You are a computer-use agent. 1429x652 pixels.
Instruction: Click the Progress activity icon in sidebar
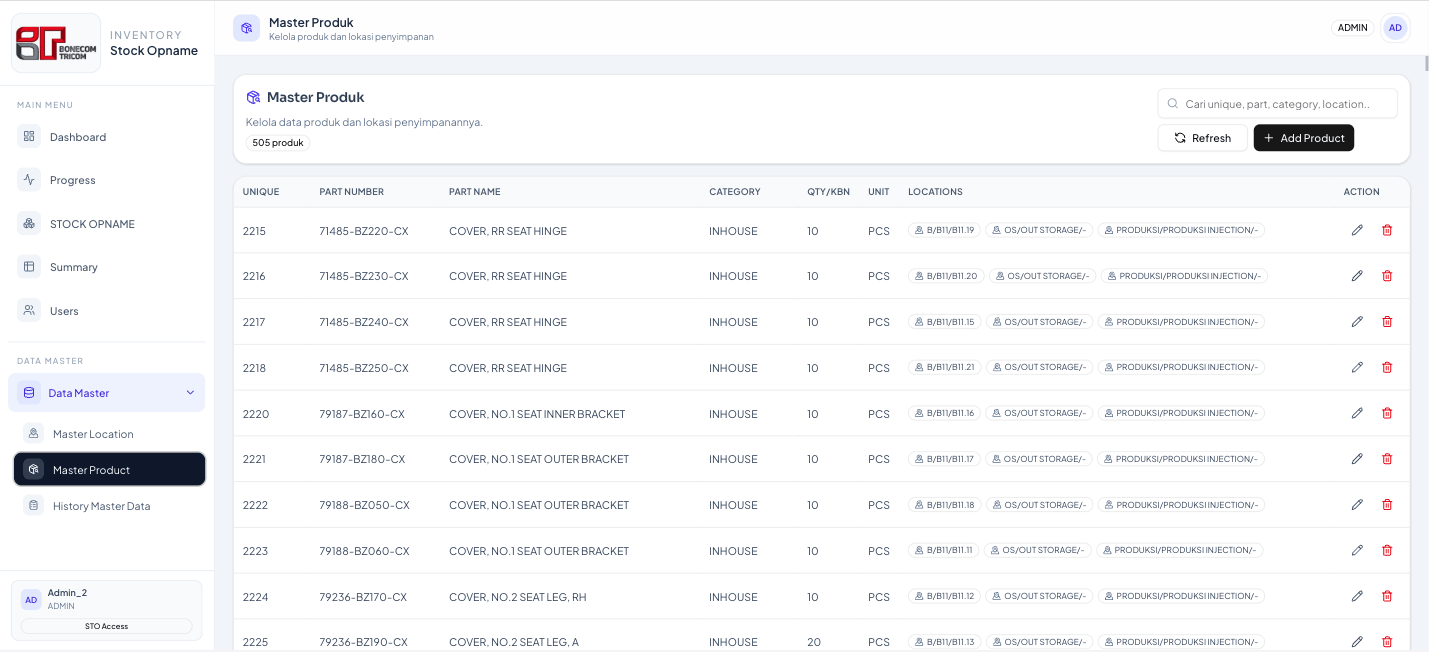click(29, 180)
